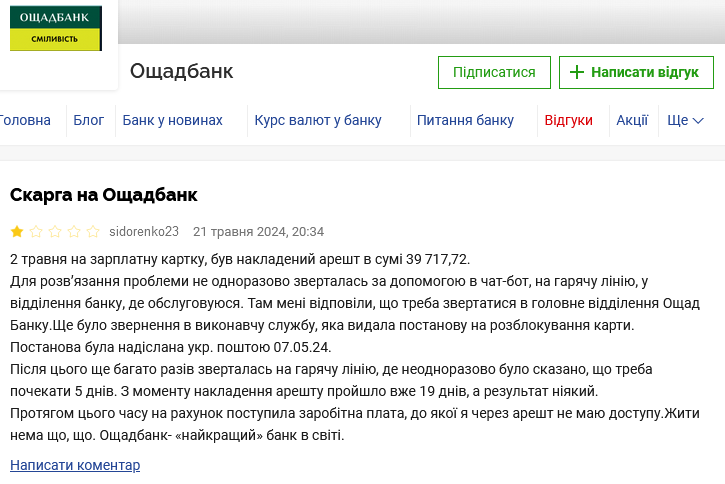Screen dimensions: 725x484
Task: Click the Написати коментар link
Action: tap(75, 465)
